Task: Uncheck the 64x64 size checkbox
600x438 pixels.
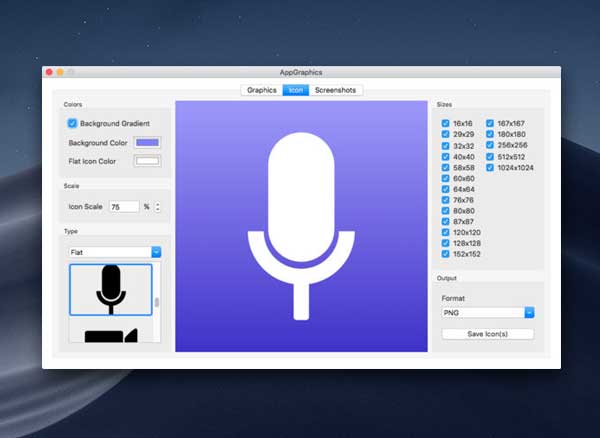Action: [x=445, y=189]
